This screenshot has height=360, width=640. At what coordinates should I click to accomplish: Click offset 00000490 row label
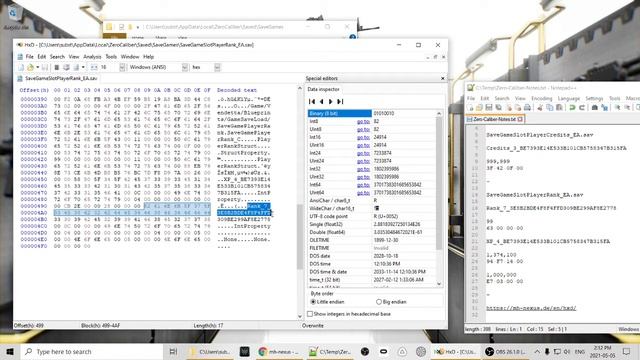pyautogui.click(x=34, y=206)
